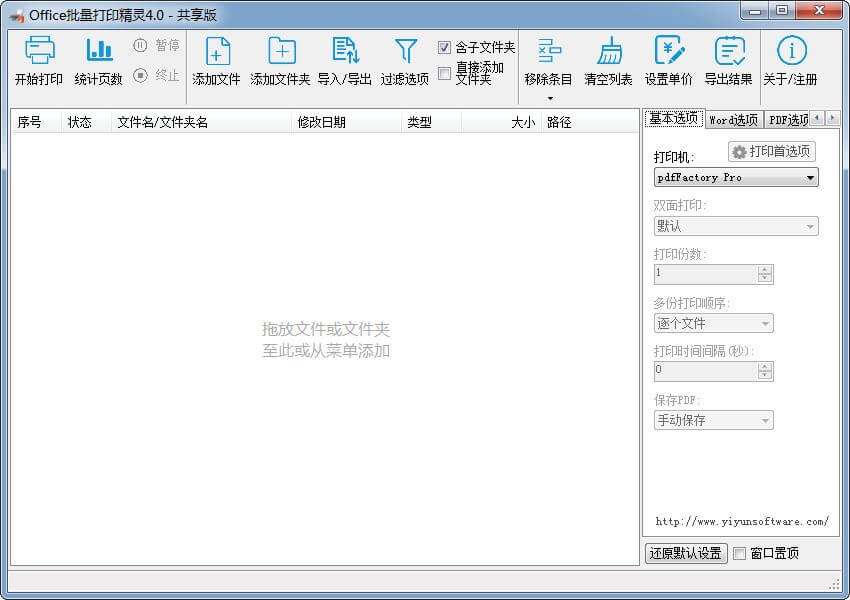Decrease 打印份数 with down arrow
850x600 pixels.
tap(765, 279)
